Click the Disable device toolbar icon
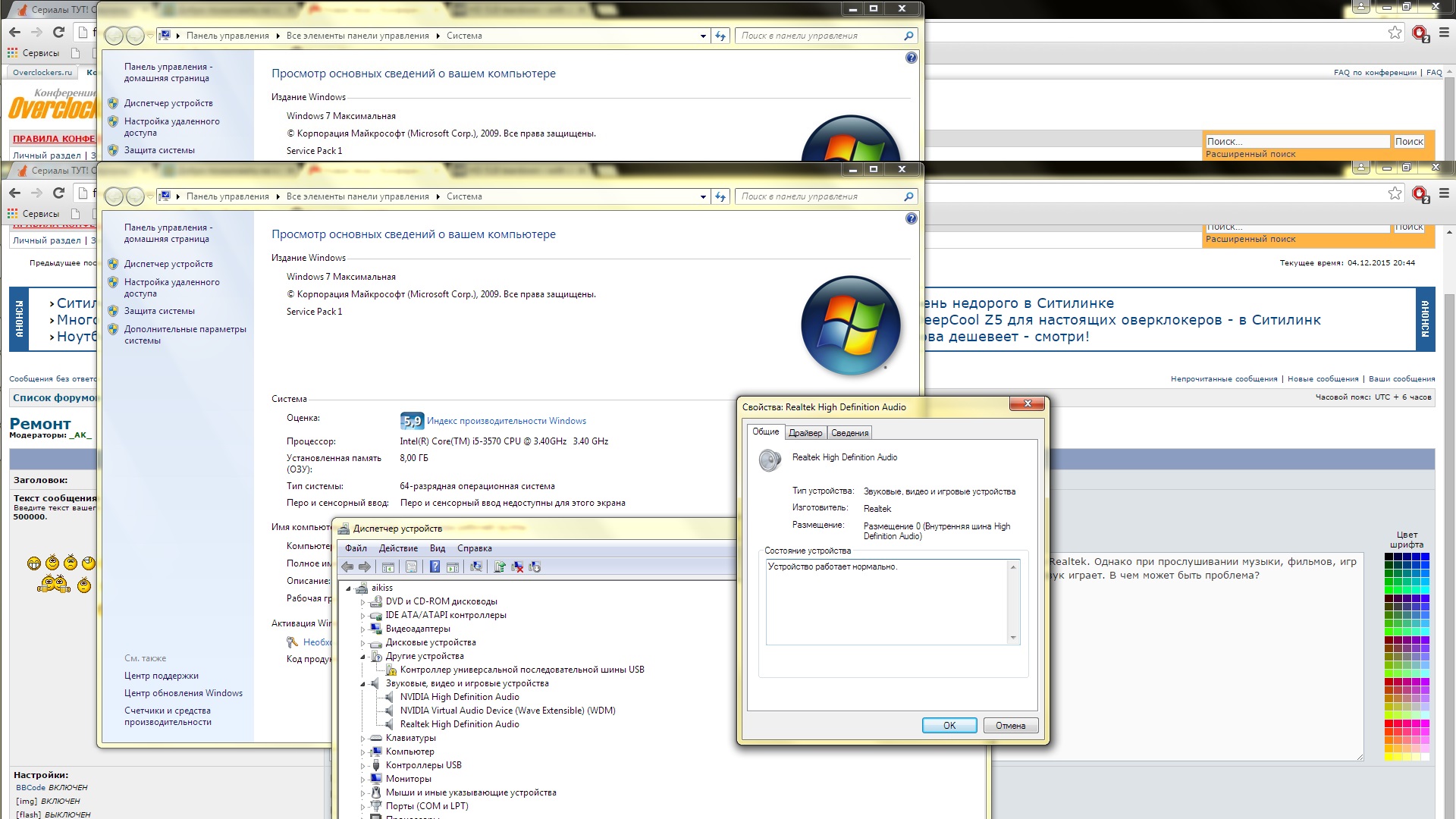Screen dimensions: 1456x819 point(535,566)
